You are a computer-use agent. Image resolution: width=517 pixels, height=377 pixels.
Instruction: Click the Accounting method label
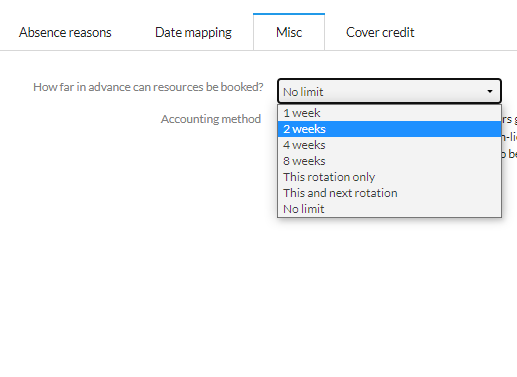point(211,119)
